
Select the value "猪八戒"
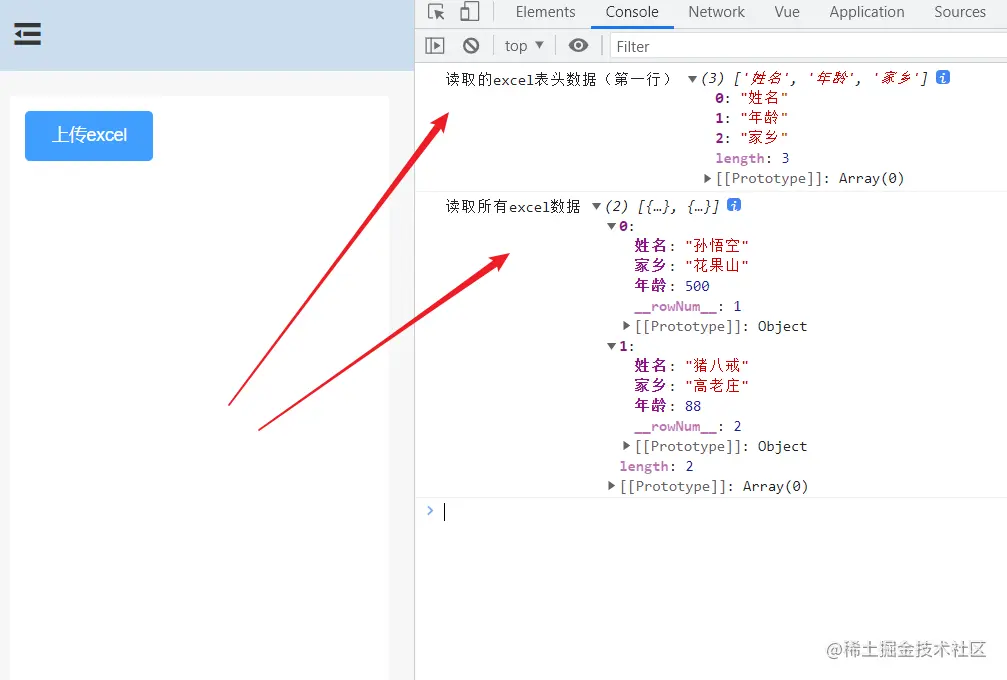(x=717, y=366)
